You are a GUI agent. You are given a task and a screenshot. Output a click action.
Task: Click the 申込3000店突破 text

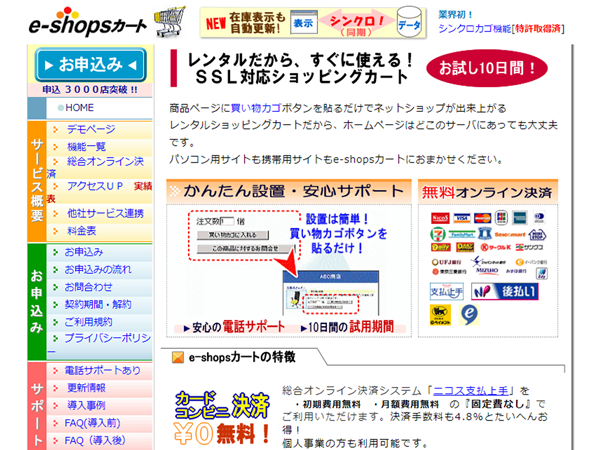point(90,90)
